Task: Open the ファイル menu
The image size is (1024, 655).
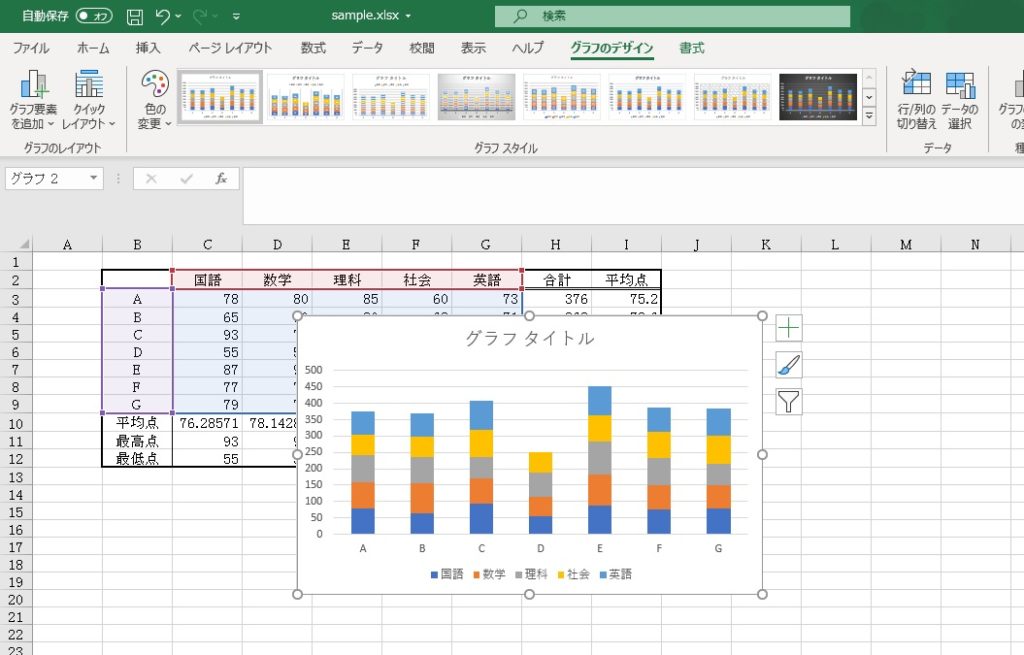Action: [x=31, y=48]
